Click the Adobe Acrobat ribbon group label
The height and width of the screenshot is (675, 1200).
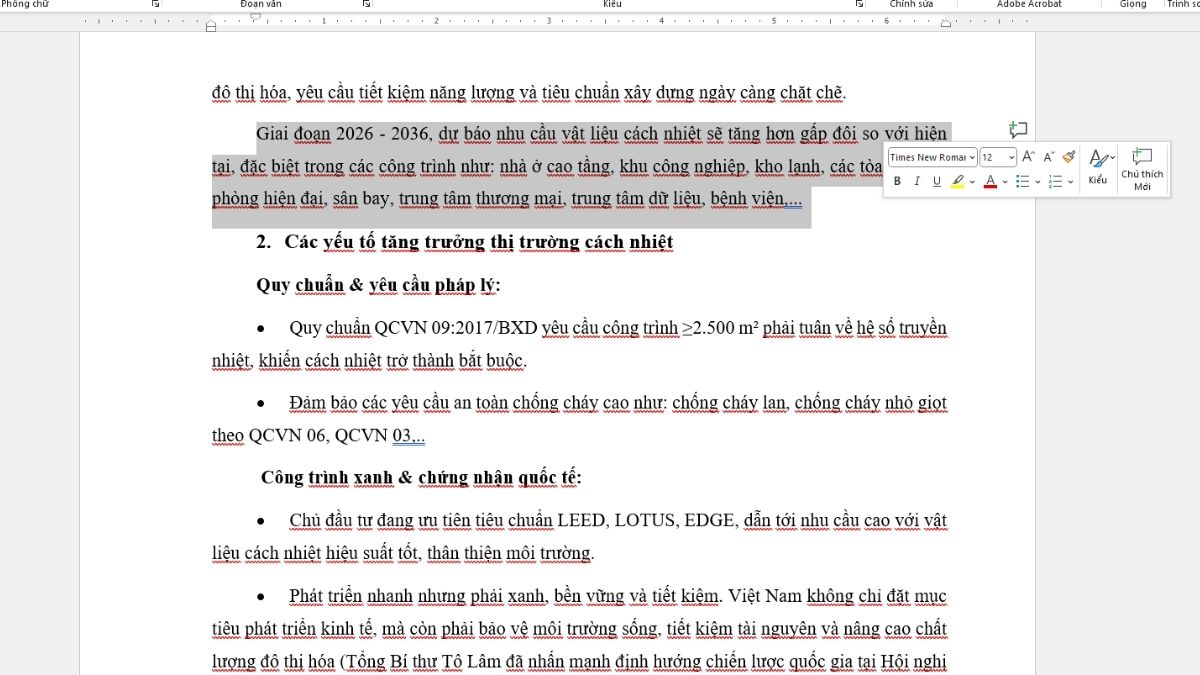(x=1029, y=4)
